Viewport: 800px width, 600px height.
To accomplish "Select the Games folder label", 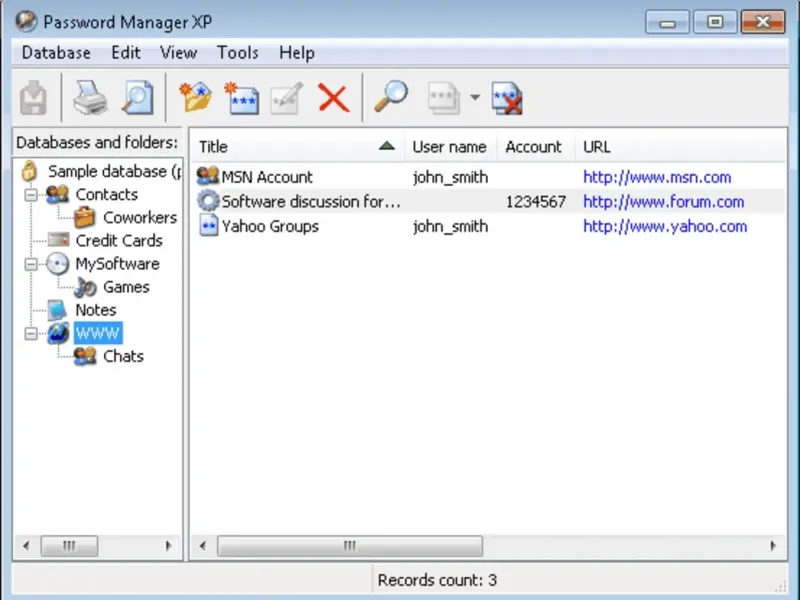I will click(126, 287).
